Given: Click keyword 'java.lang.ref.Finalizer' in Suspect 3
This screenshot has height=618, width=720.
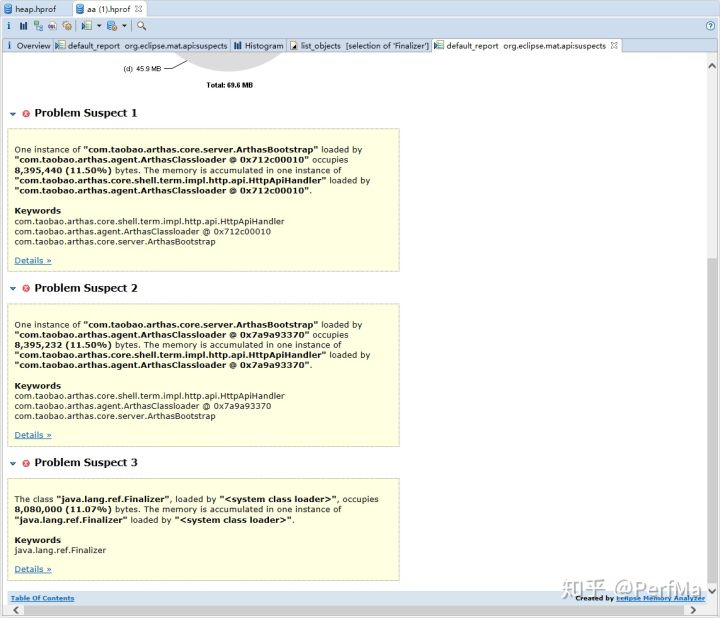Looking at the screenshot, I should [x=60, y=550].
